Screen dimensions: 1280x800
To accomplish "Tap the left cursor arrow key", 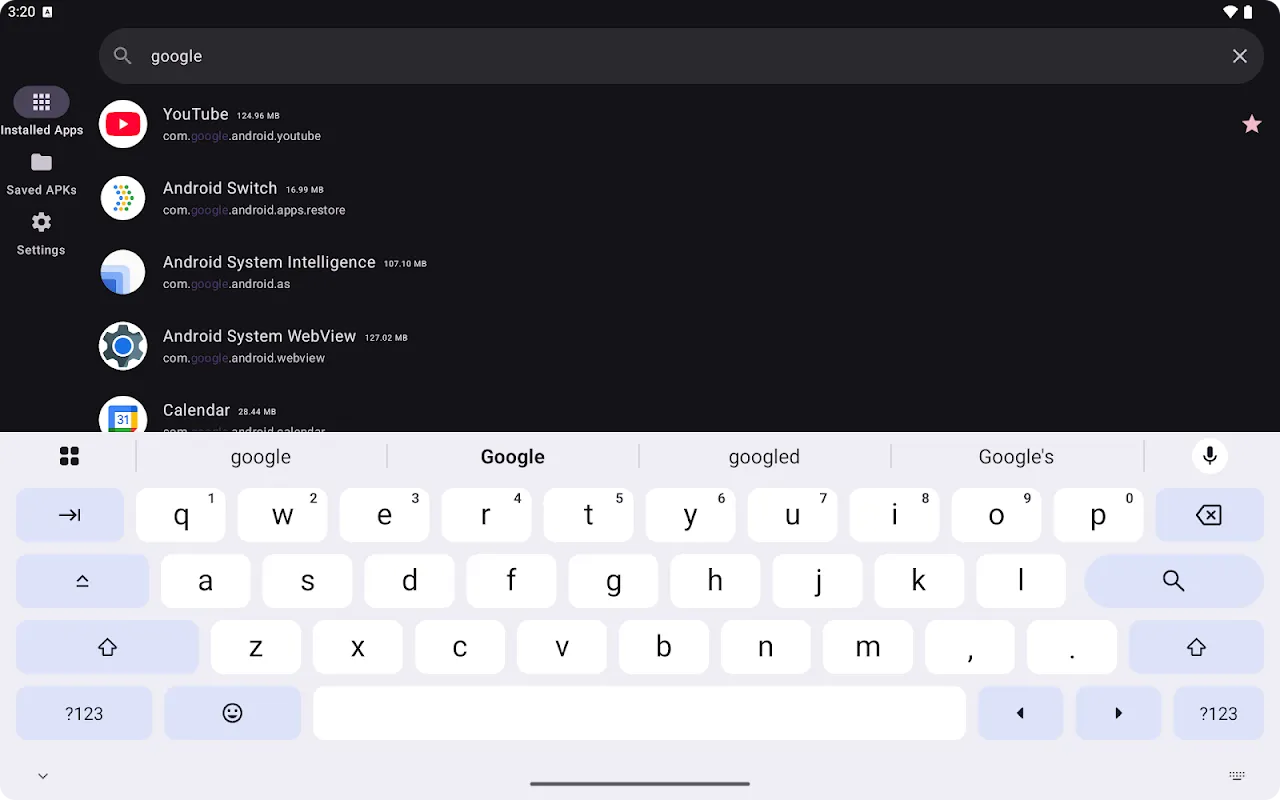I will tap(1020, 713).
